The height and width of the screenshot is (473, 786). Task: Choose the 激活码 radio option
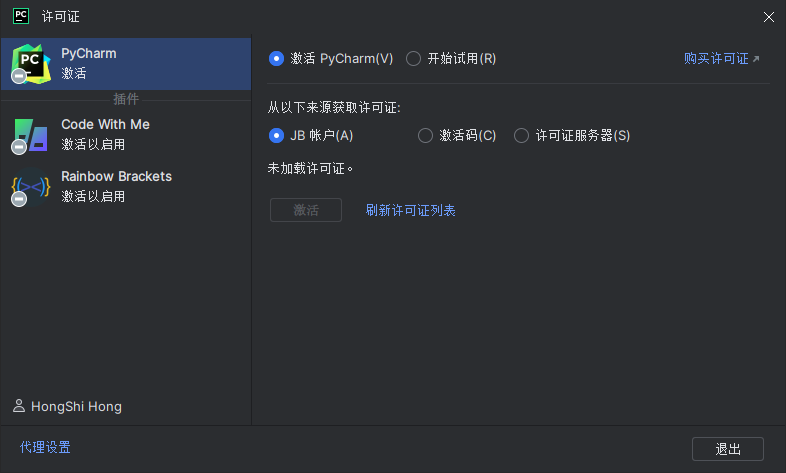[x=425, y=136]
